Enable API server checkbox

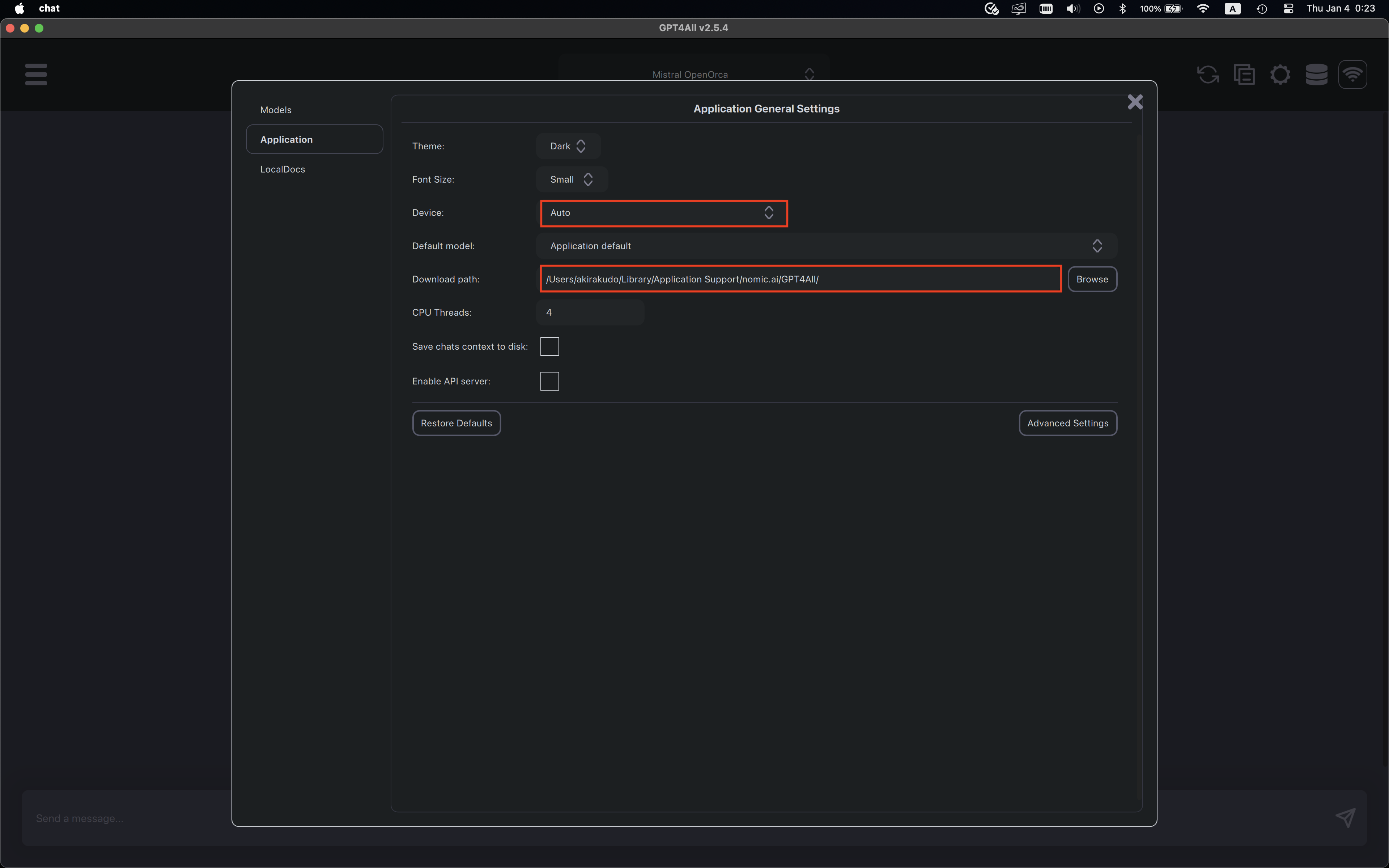click(549, 381)
